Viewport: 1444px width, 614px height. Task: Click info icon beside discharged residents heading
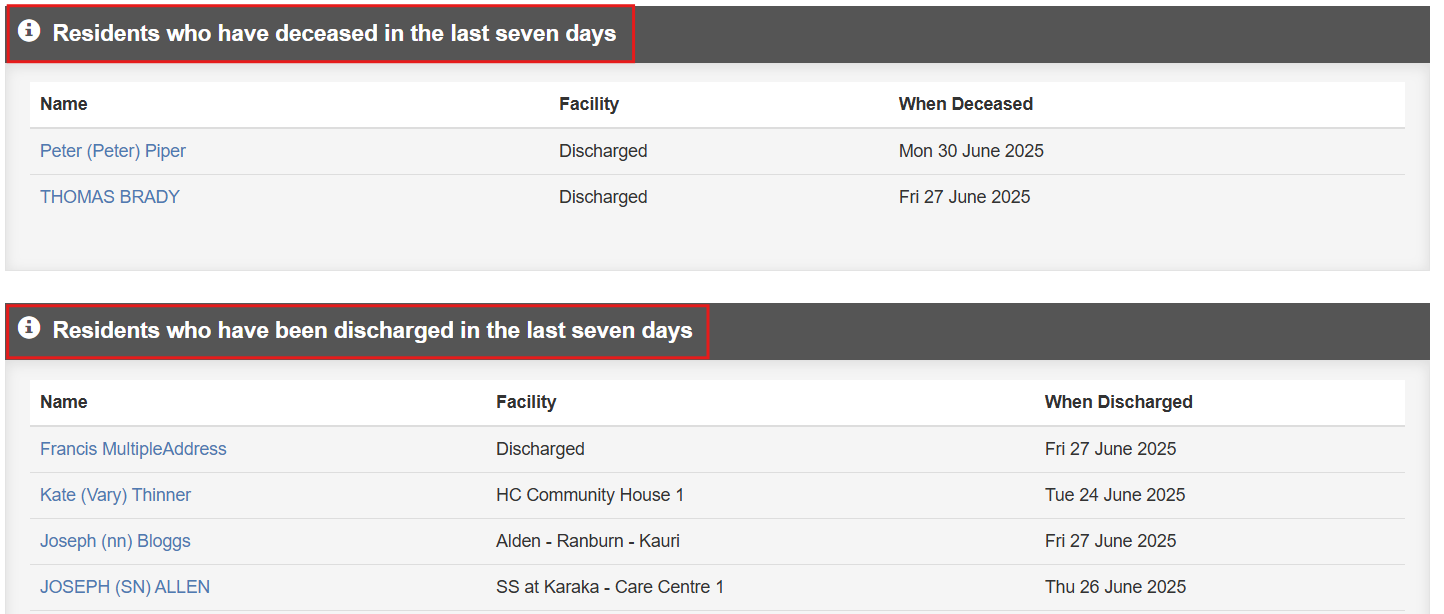(x=29, y=328)
